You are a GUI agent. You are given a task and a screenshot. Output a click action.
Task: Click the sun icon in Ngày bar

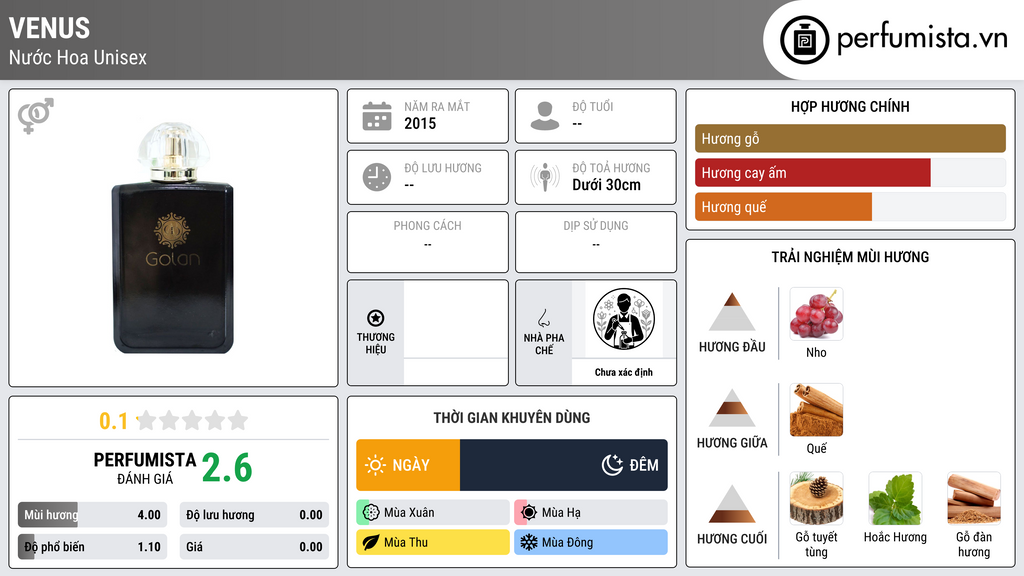pos(375,465)
